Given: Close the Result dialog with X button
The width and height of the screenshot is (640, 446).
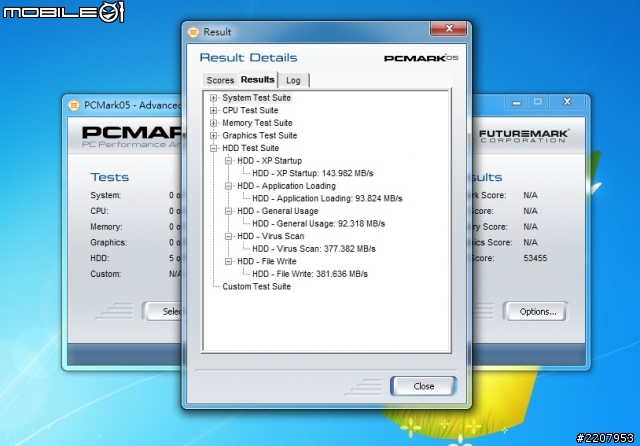Looking at the screenshot, I should pyautogui.click(x=449, y=28).
